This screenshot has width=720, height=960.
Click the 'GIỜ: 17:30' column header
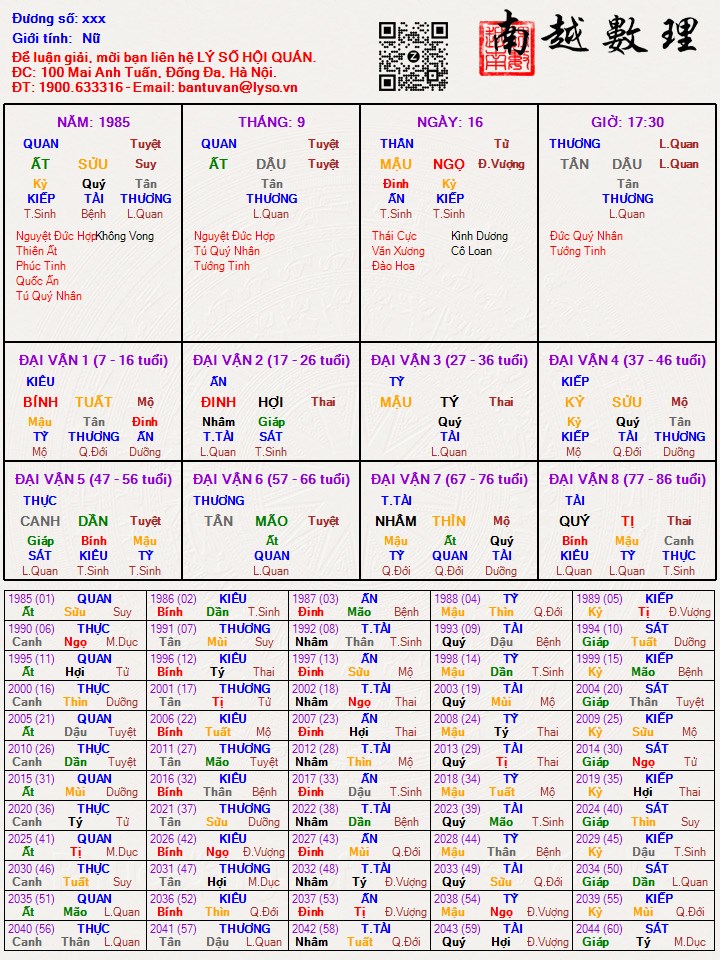tap(628, 122)
